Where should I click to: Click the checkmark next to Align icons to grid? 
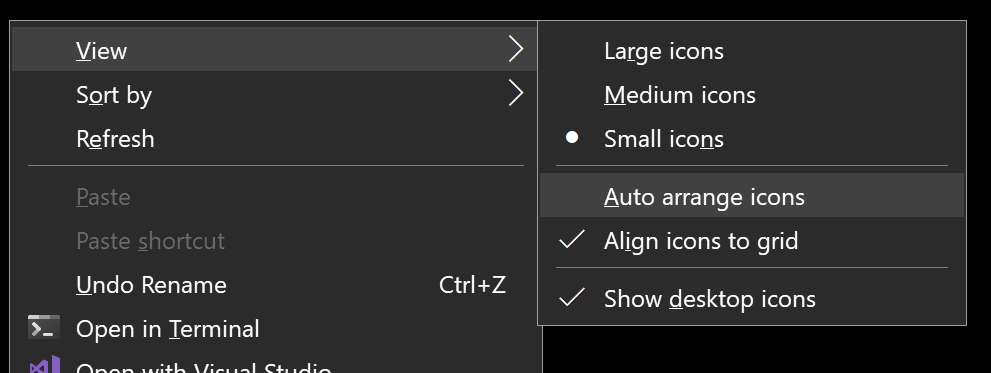point(571,240)
